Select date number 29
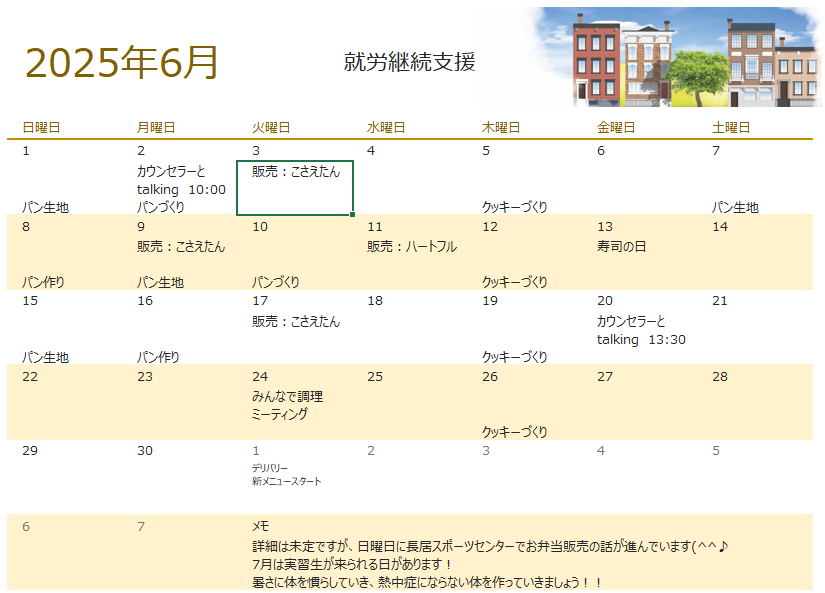The image size is (825, 593). pos(30,451)
